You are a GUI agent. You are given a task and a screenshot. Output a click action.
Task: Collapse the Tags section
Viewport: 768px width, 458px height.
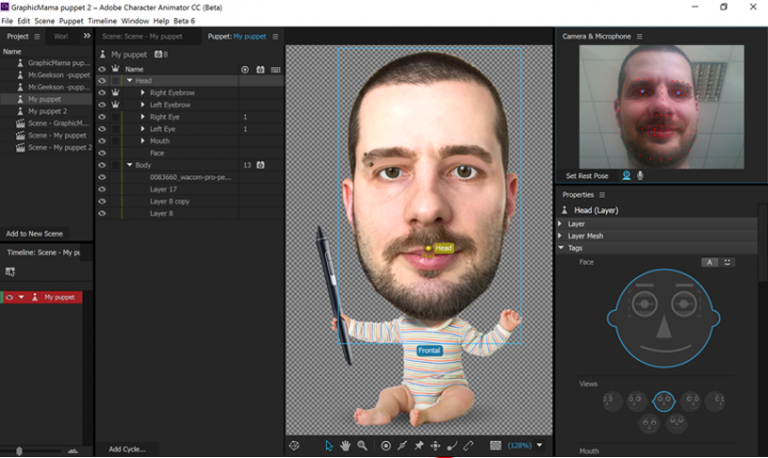[x=561, y=248]
